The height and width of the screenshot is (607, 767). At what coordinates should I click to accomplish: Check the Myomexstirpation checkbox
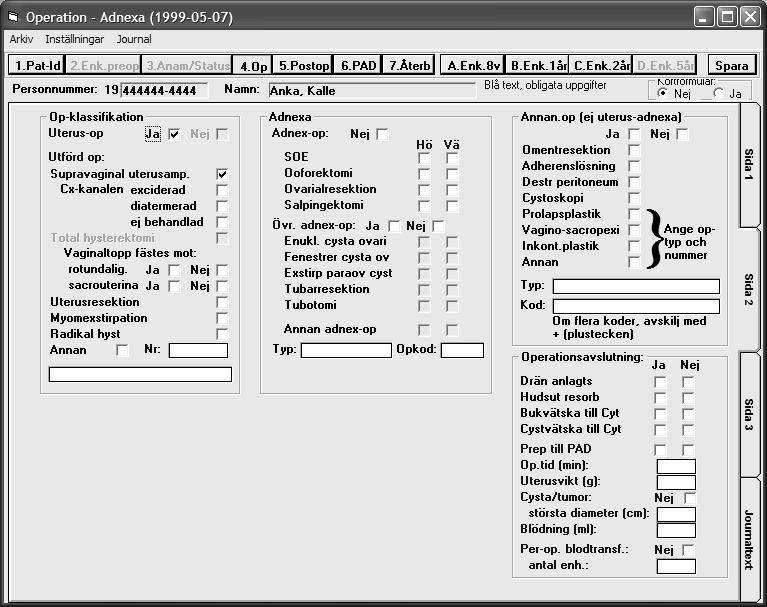pyautogui.click(x=222, y=318)
